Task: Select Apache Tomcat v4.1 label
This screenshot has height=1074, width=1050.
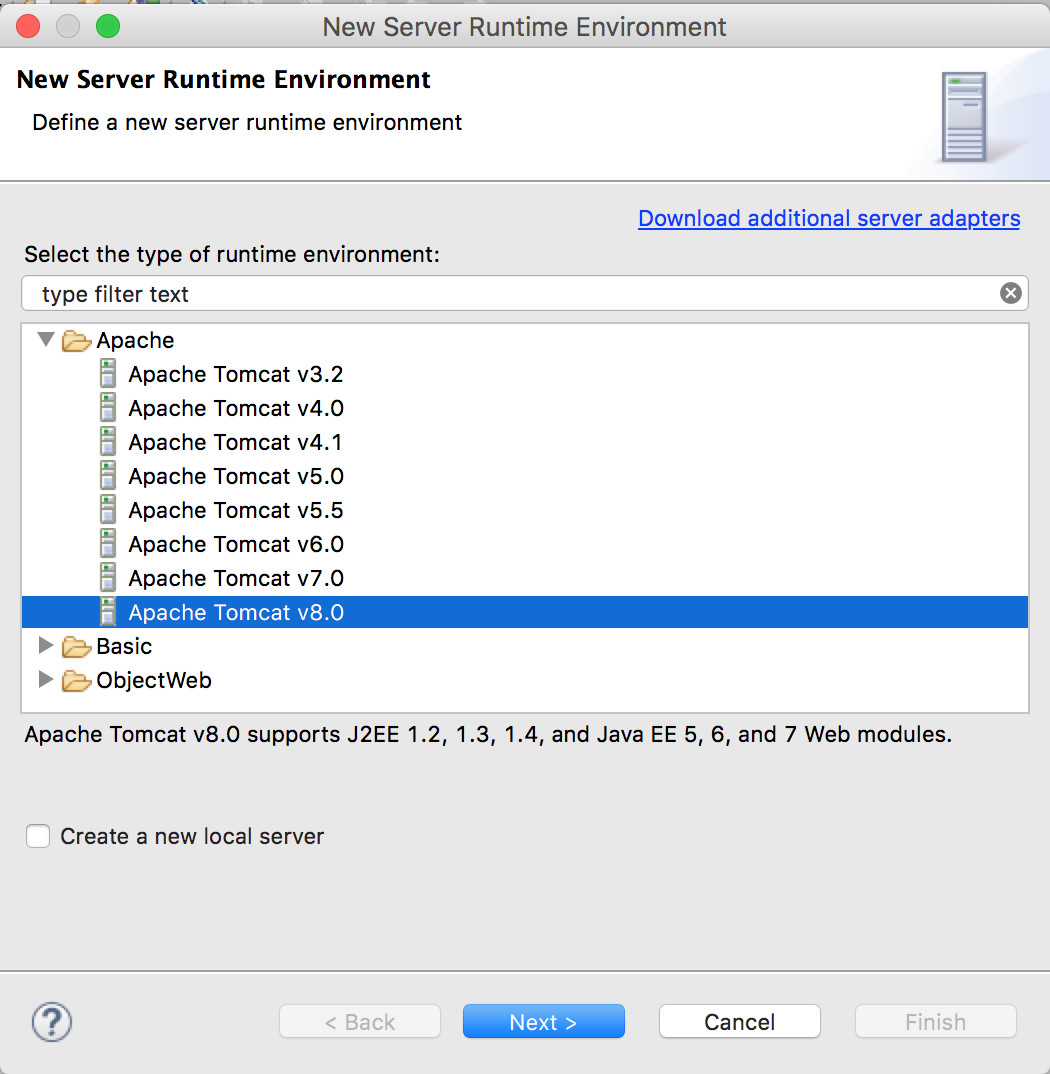Action: point(235,442)
